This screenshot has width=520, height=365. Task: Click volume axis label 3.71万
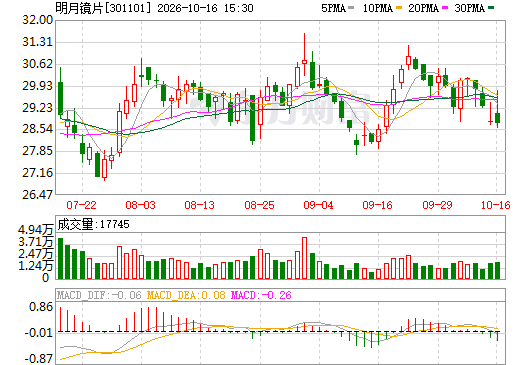[36, 242]
